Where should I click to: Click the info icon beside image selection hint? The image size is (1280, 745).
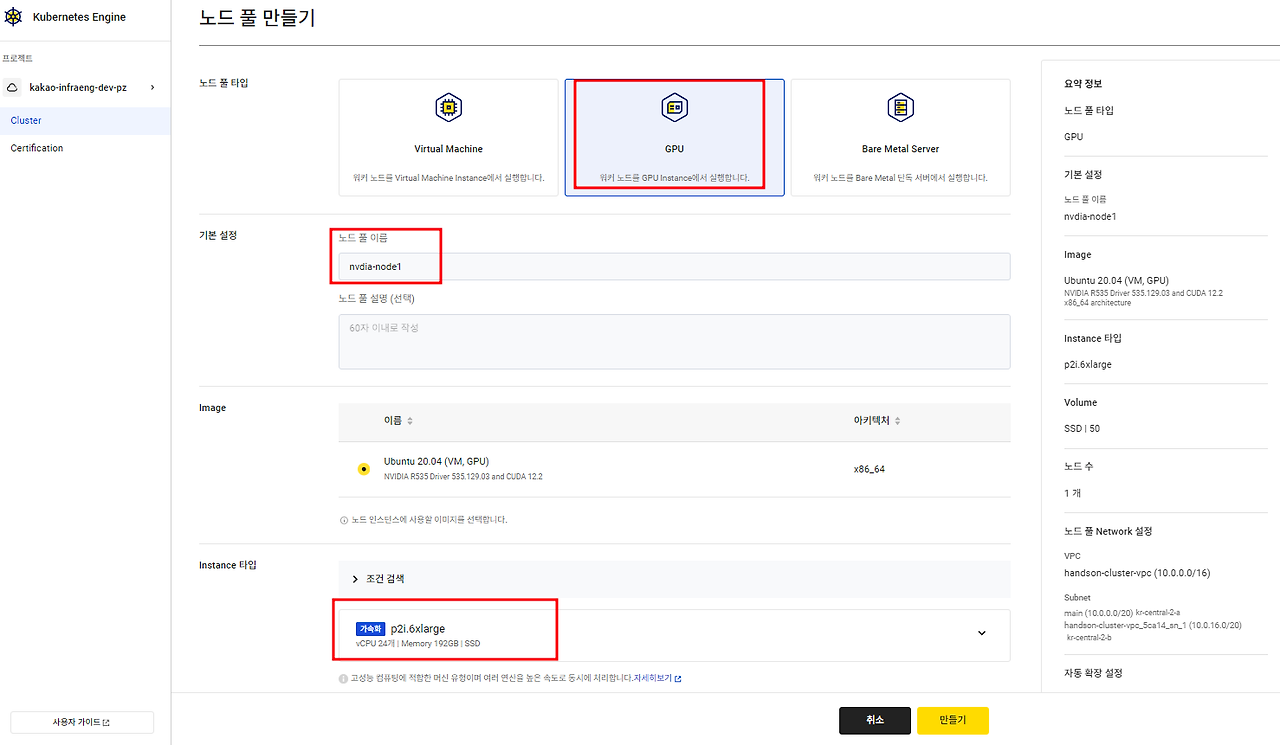(x=344, y=520)
